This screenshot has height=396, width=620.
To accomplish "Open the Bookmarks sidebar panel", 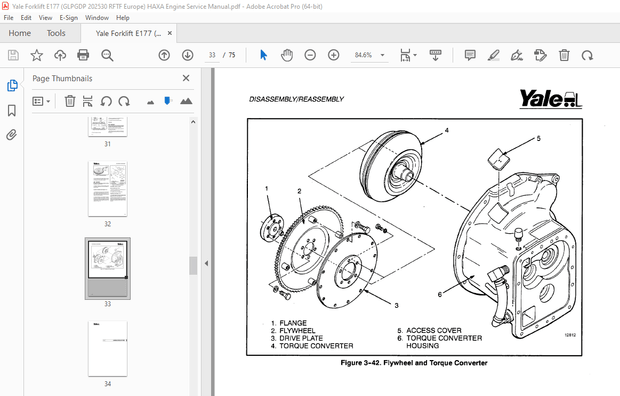I will pos(12,110).
